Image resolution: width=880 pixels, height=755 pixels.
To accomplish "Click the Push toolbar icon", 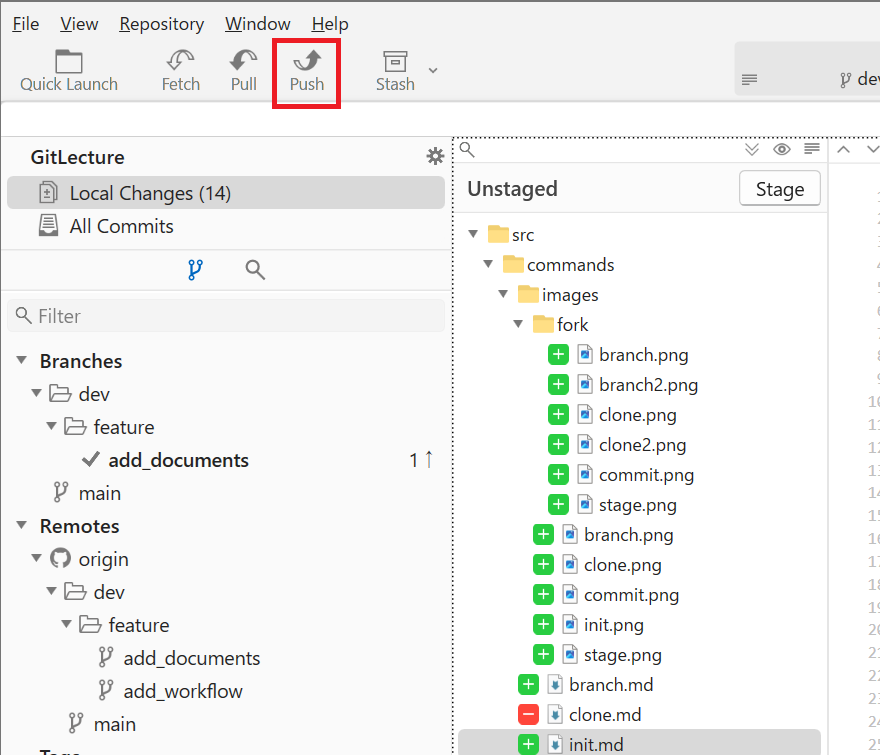I will pos(307,62).
